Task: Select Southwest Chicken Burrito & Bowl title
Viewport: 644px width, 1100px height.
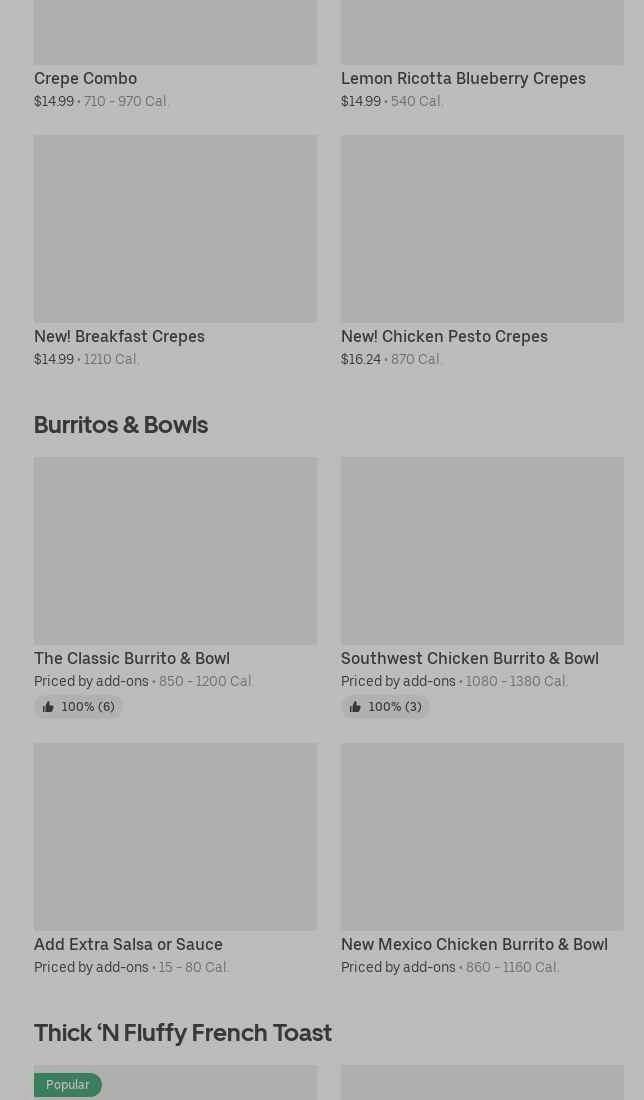Action: 470,658
